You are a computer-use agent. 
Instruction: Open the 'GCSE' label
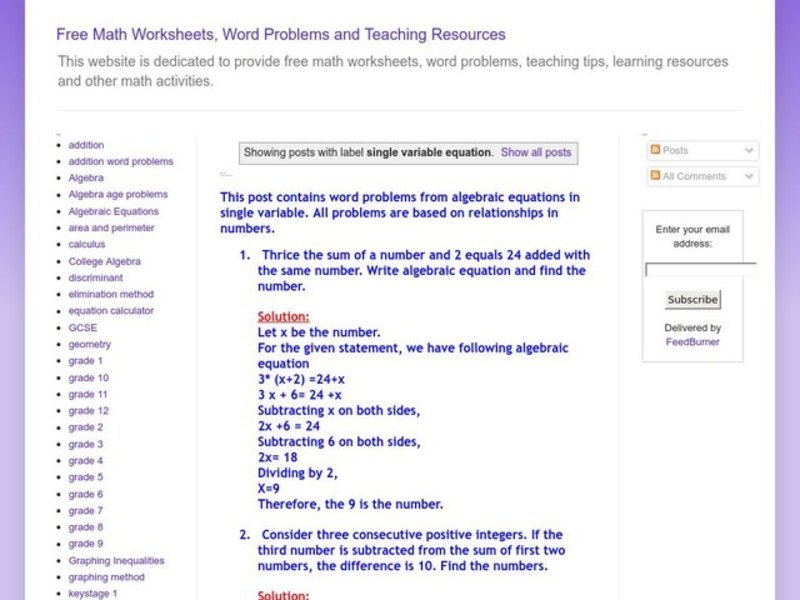[80, 327]
